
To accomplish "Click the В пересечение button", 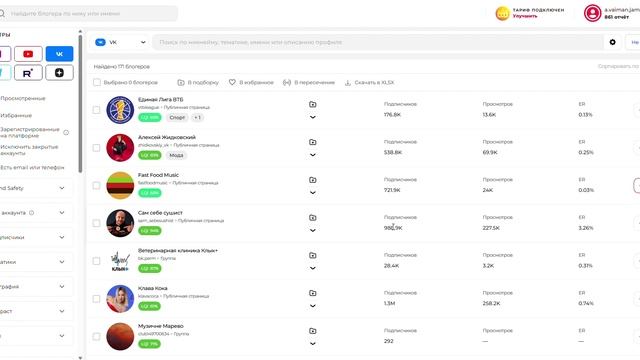I will tap(309, 82).
